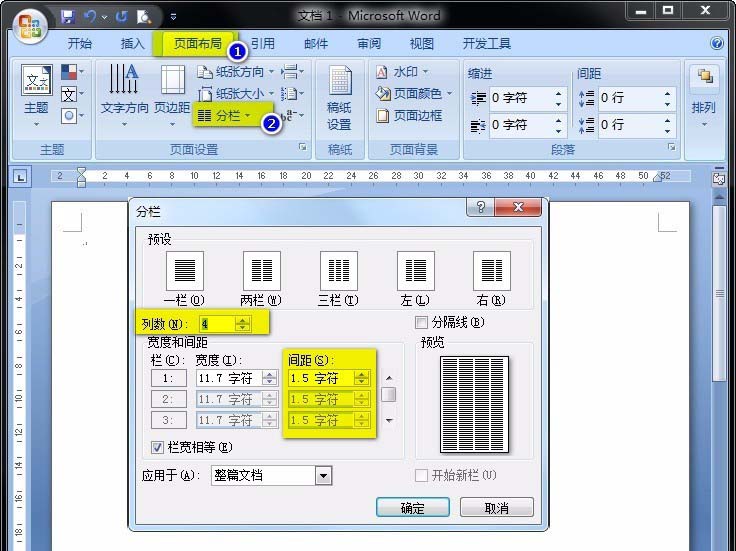Open 页边距 margins menu
This screenshot has height=551, width=736.
point(172,96)
